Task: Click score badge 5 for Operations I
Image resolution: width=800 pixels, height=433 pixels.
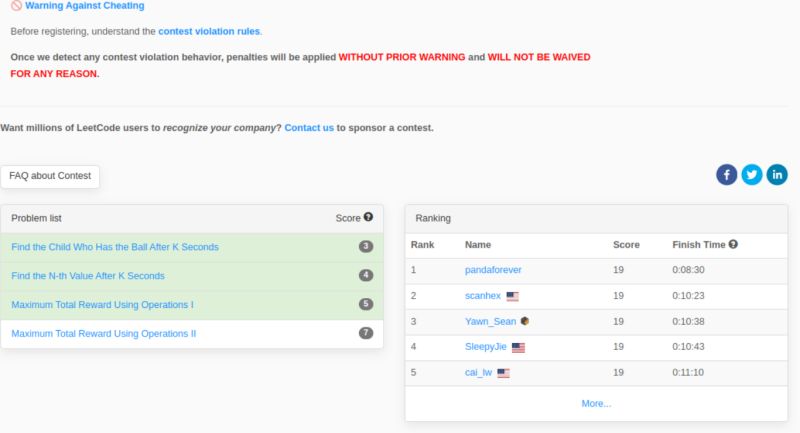Action: point(366,304)
